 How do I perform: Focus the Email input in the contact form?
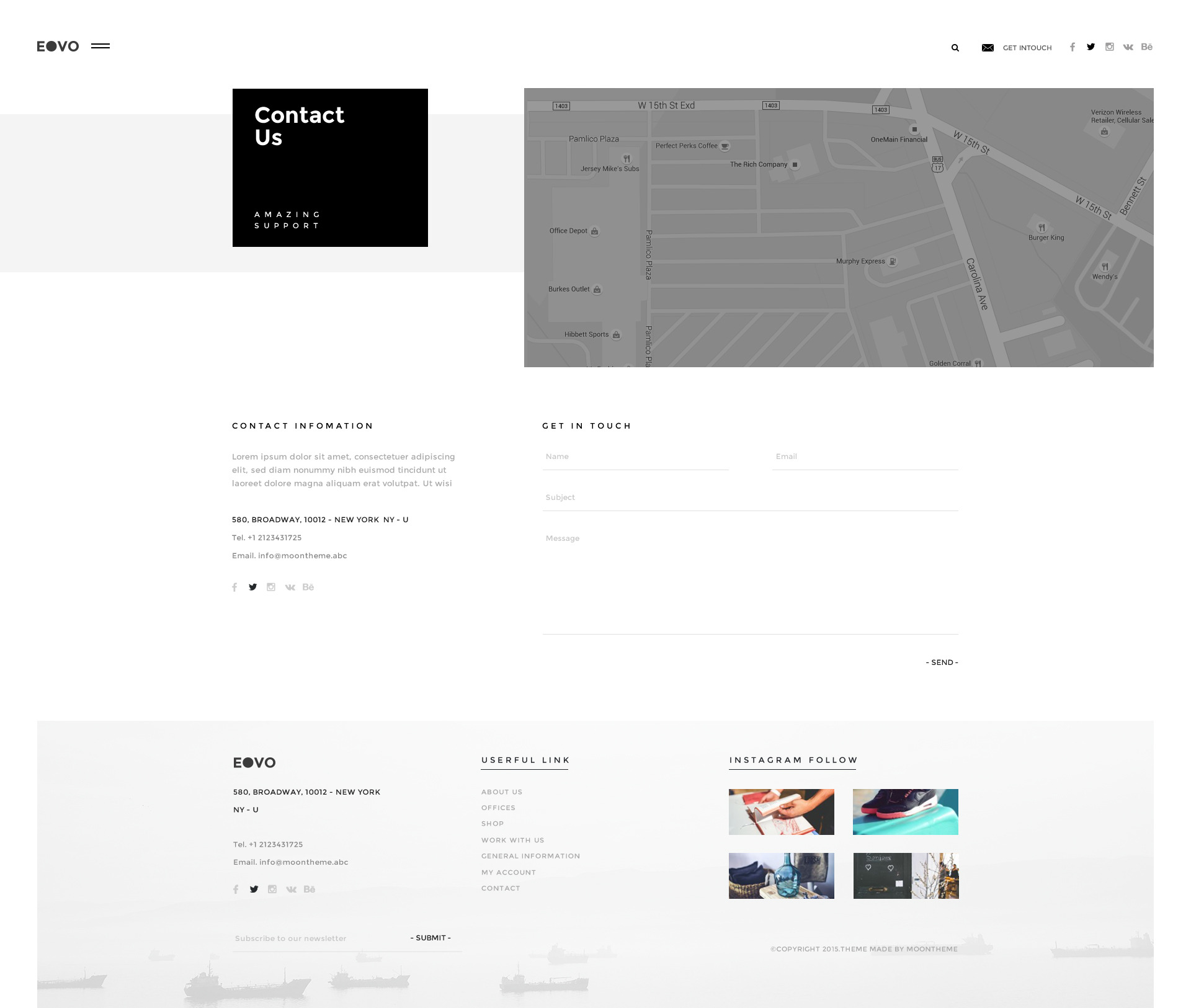(865, 457)
